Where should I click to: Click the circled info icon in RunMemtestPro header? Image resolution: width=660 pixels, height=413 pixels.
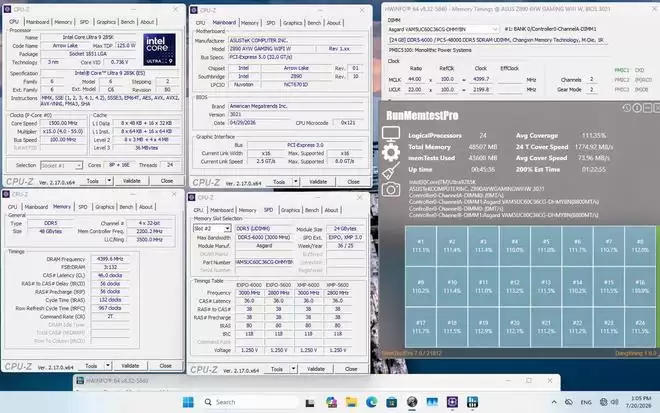click(x=637, y=108)
